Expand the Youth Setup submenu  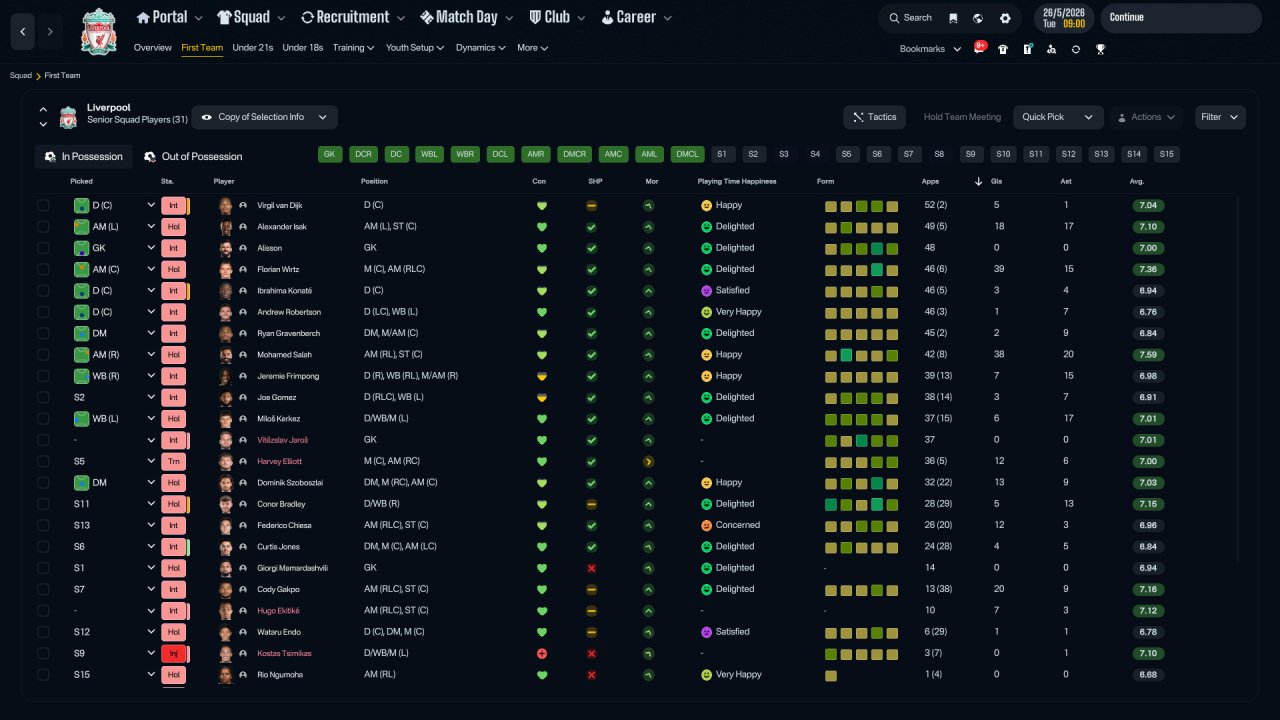click(415, 48)
